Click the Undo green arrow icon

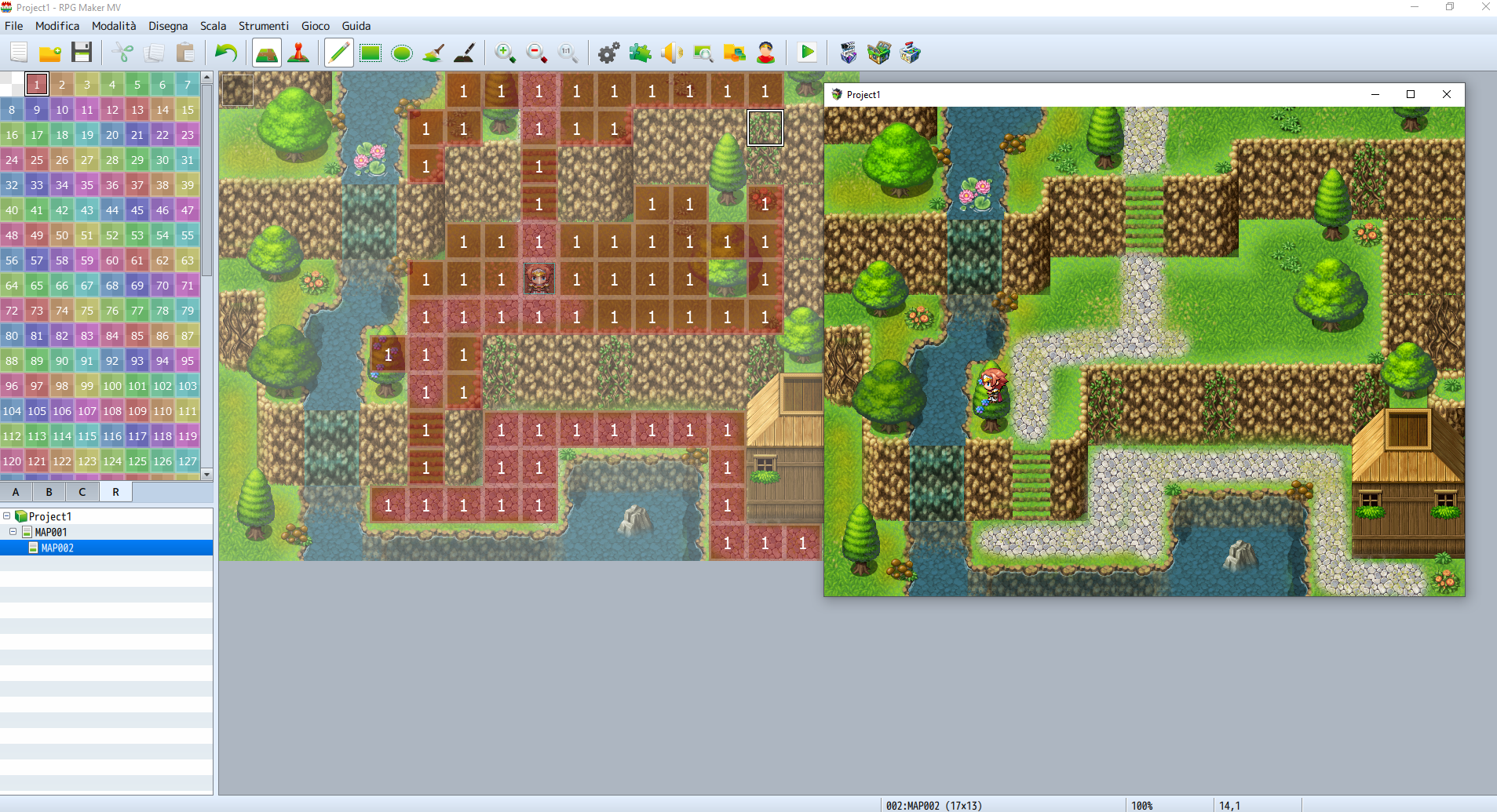point(226,53)
